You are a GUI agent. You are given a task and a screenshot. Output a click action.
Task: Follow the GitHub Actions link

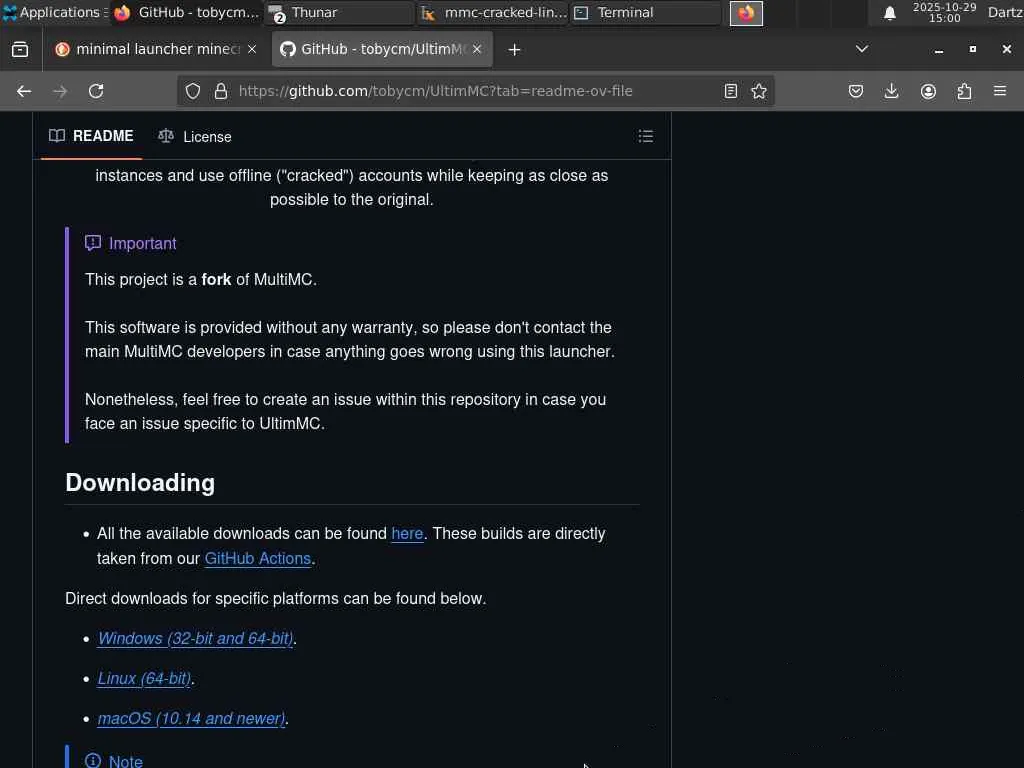257,558
